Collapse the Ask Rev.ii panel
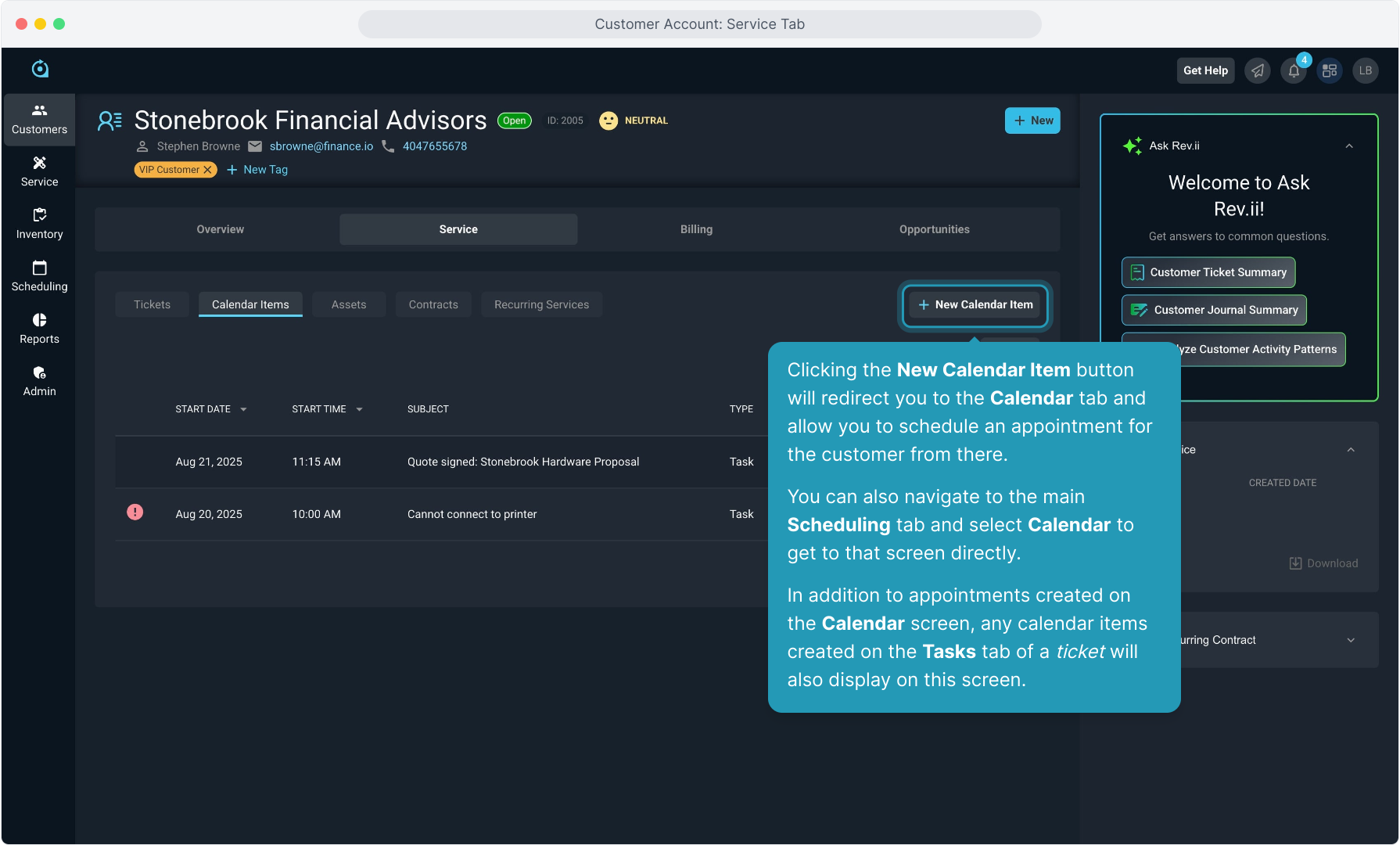This screenshot has width=1400, height=845. point(1349,146)
